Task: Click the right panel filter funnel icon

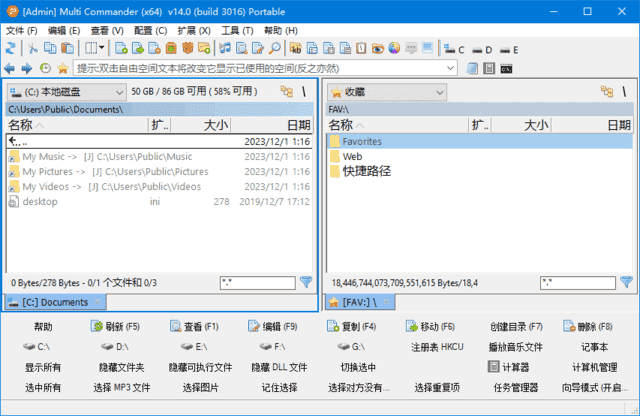Action: point(626,283)
